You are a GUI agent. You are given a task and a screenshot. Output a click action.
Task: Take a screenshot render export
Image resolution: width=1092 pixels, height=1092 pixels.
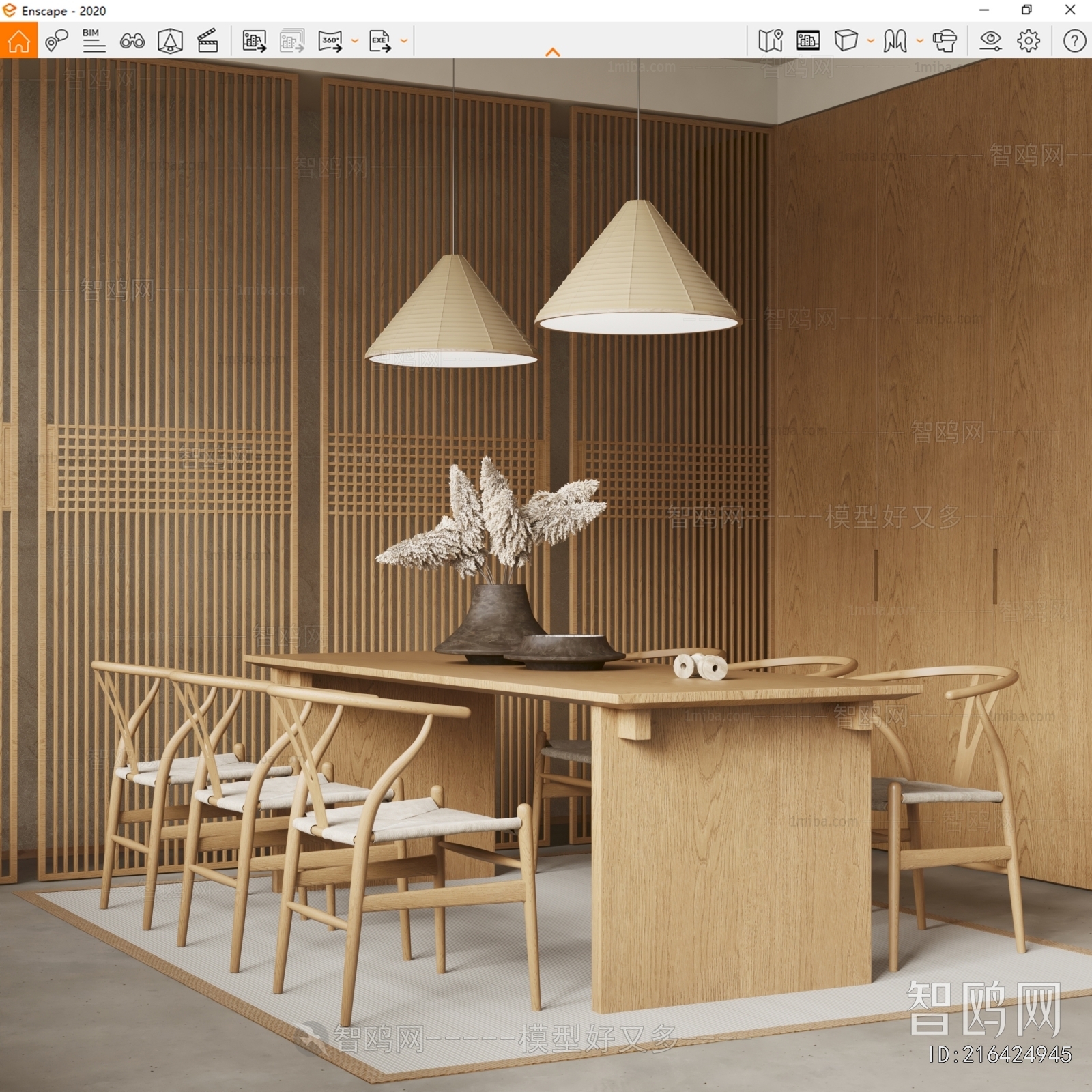tap(255, 41)
